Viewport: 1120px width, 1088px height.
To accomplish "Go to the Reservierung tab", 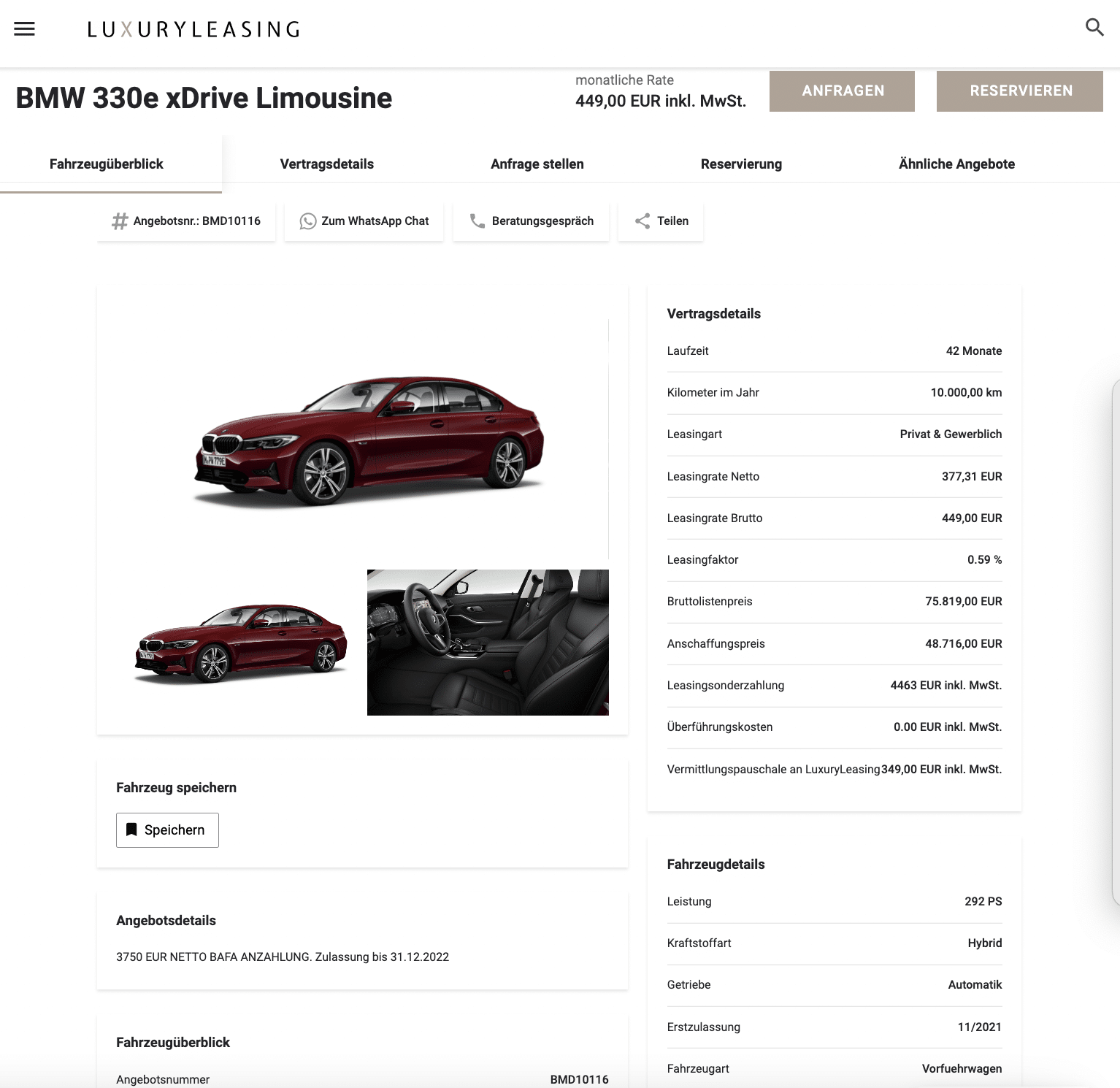I will (741, 164).
